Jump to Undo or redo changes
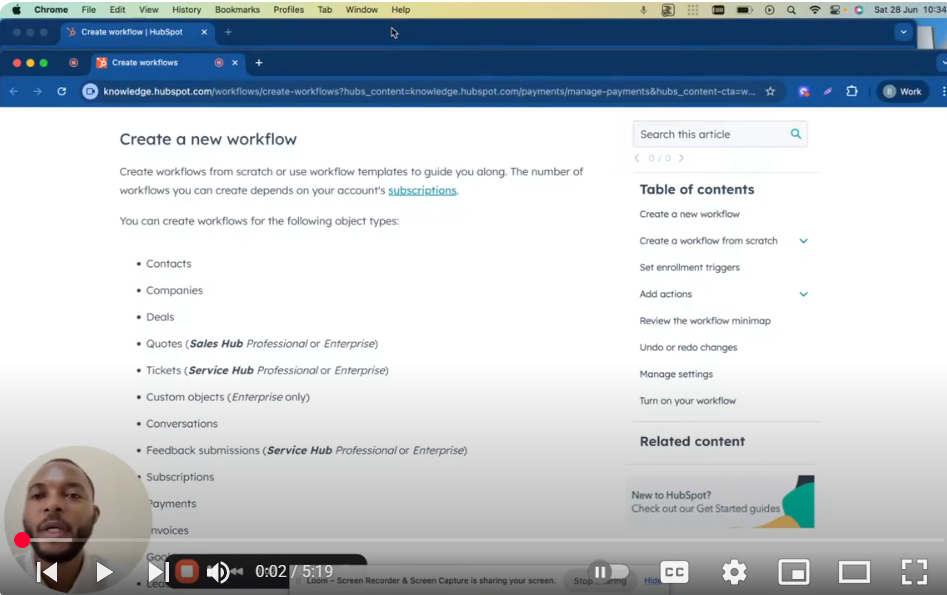 pyautogui.click(x=689, y=347)
